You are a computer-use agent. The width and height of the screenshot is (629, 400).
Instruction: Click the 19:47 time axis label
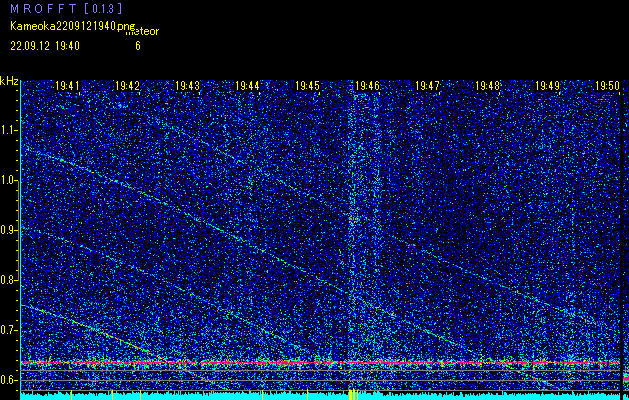(427, 86)
